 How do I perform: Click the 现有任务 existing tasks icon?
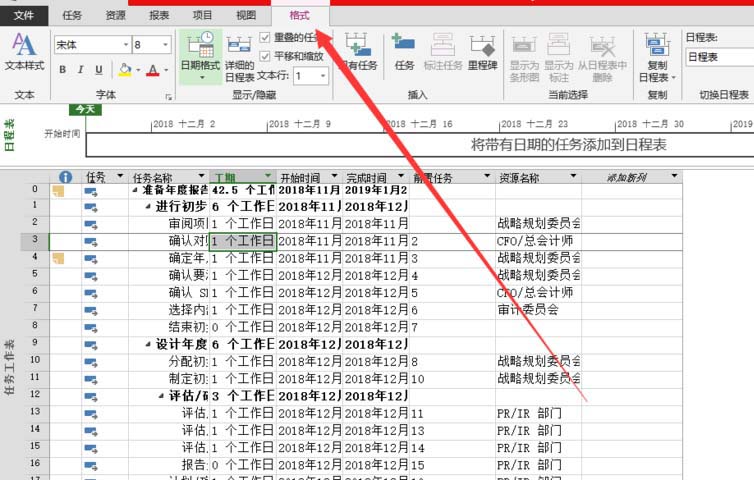(x=358, y=51)
